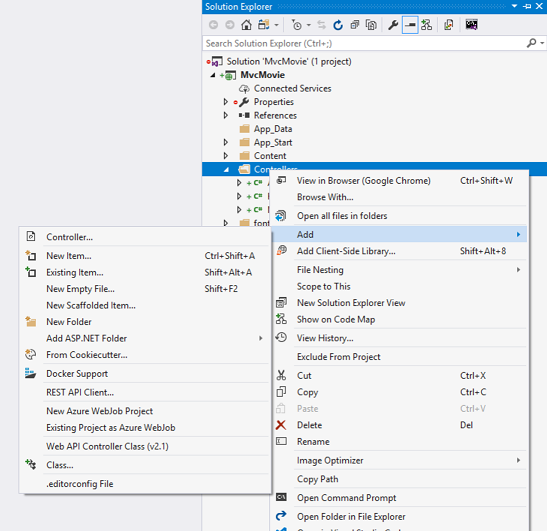Click the Pending Changes Filter clock icon
The image size is (547, 531).
pos(297,25)
